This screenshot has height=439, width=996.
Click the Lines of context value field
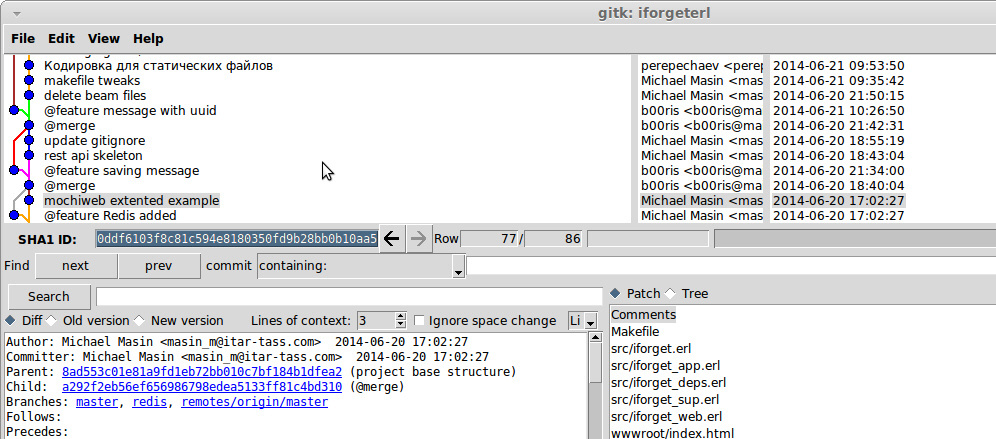(x=375, y=321)
